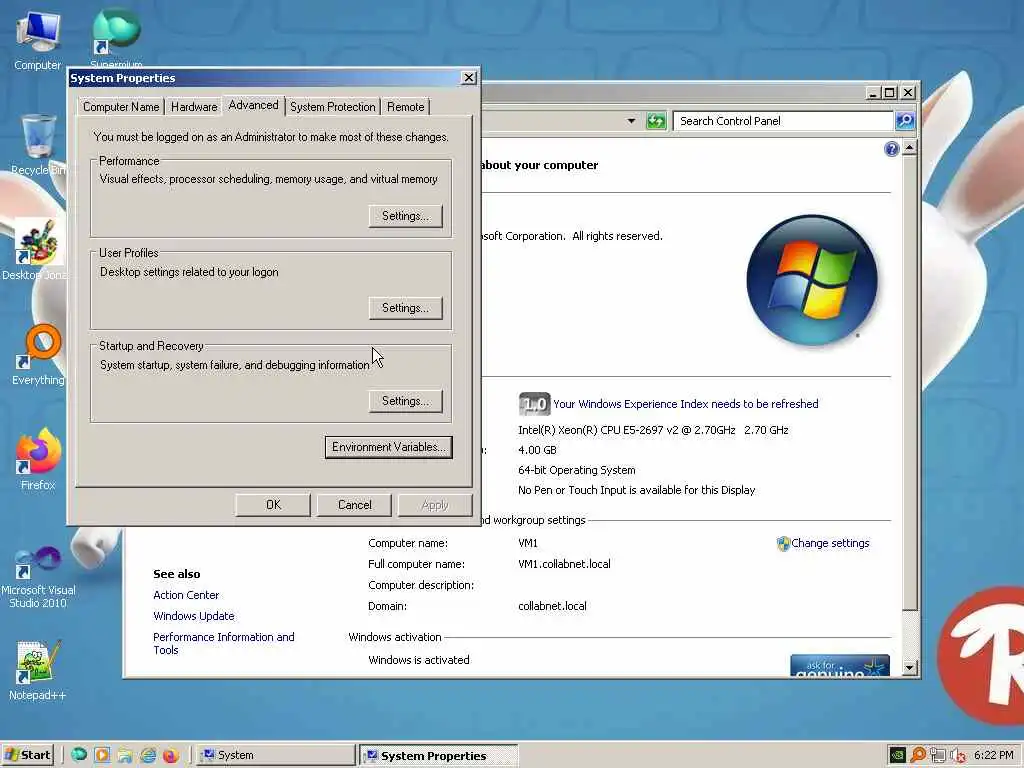The width and height of the screenshot is (1024, 768).
Task: Launch the Firefox desktop shortcut
Action: (x=38, y=459)
